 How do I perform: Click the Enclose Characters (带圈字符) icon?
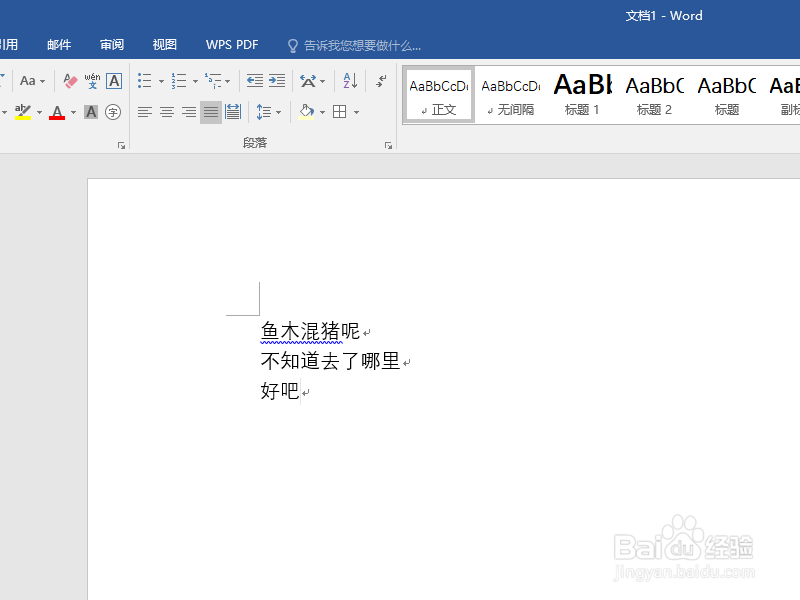pyautogui.click(x=113, y=111)
